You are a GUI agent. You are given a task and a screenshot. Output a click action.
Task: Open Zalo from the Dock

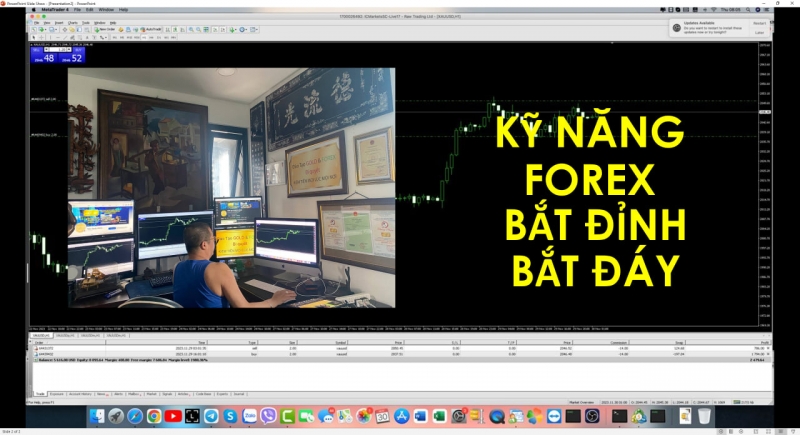coord(249,416)
